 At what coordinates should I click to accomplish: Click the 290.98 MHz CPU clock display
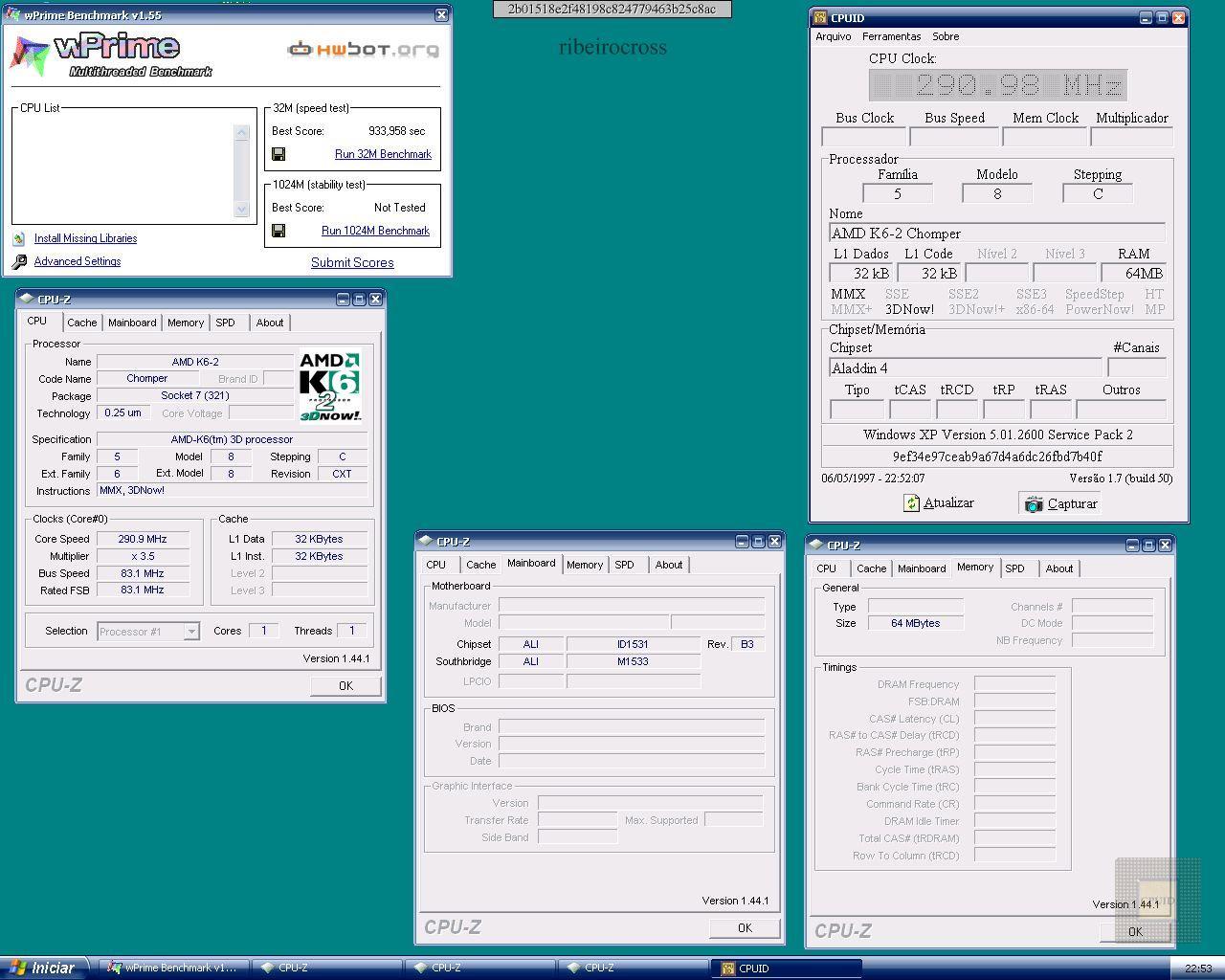[998, 85]
